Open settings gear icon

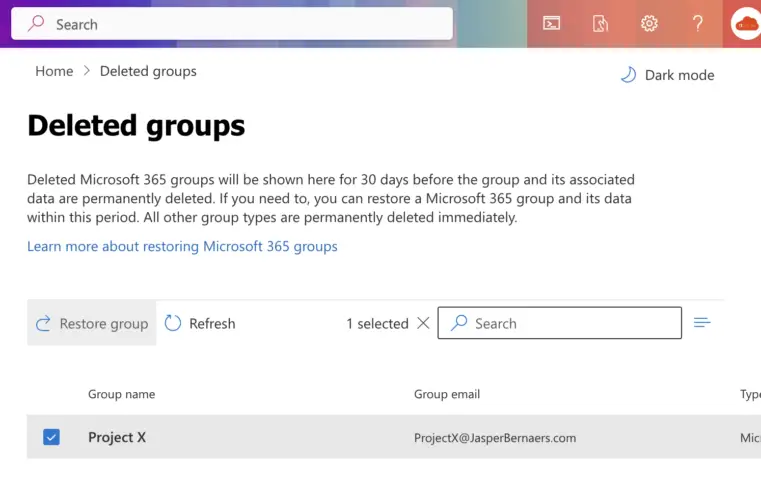pyautogui.click(x=649, y=23)
